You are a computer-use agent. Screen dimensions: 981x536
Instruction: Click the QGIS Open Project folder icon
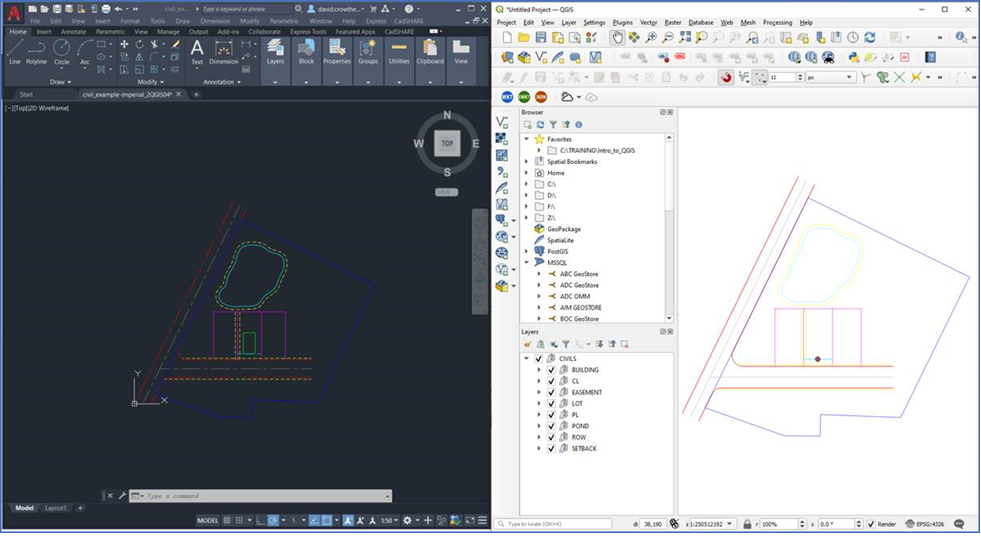[524, 38]
